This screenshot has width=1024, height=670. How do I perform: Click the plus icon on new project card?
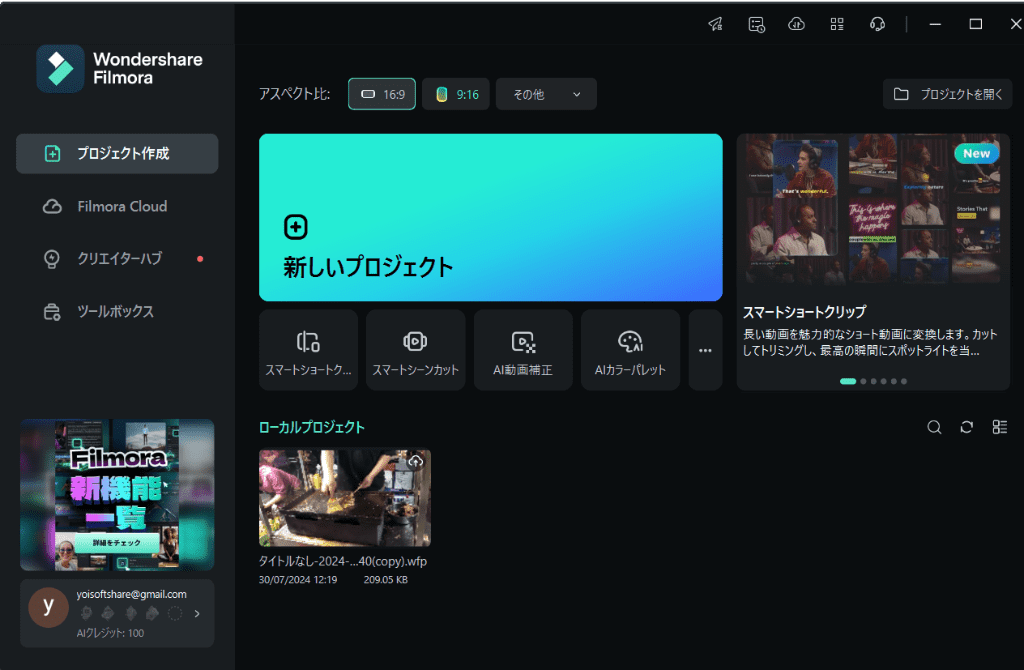[x=296, y=227]
